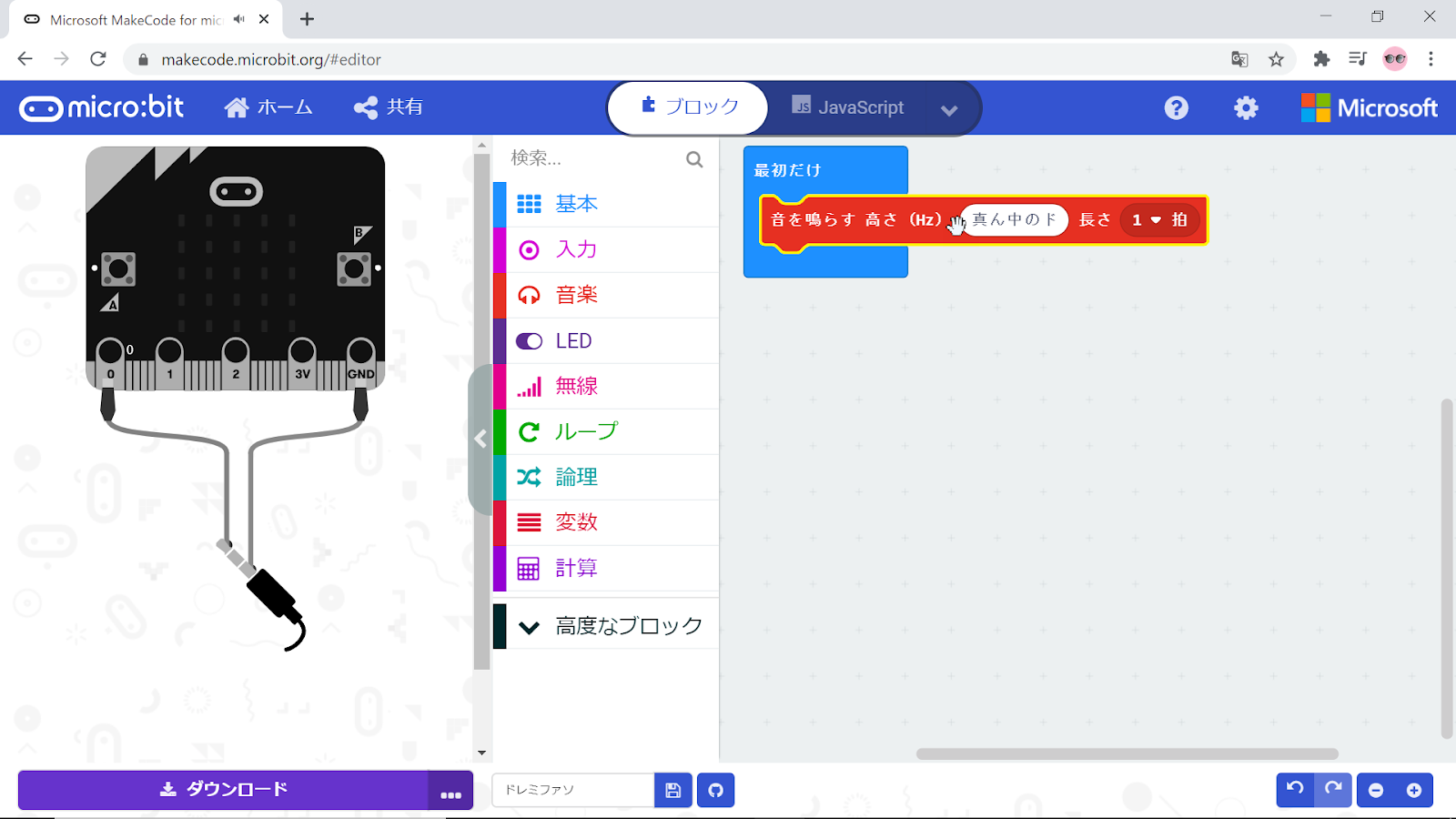
Task: Open the 基本 block category
Action: click(x=606, y=204)
